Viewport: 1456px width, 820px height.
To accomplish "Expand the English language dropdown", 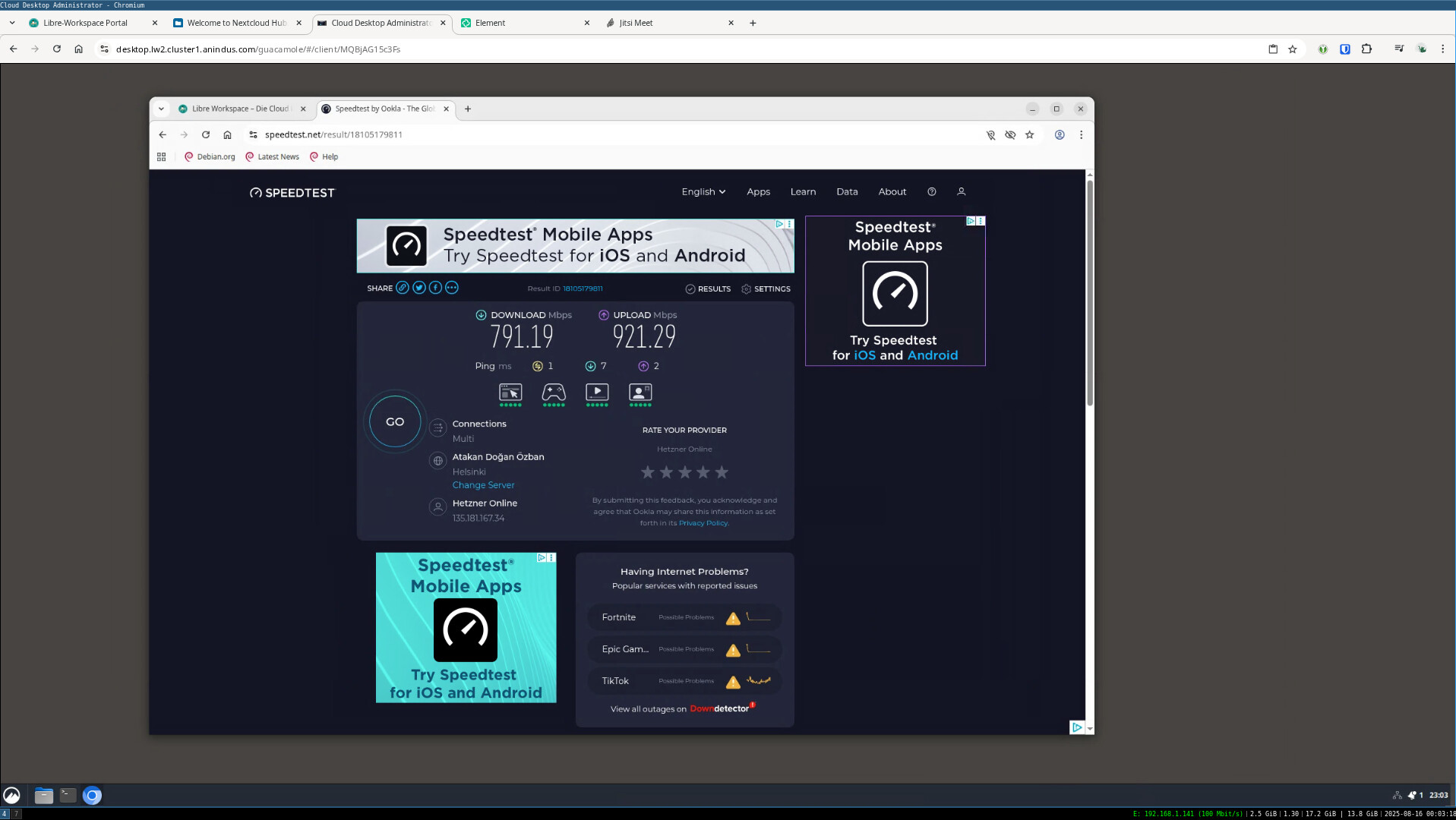I will (703, 192).
